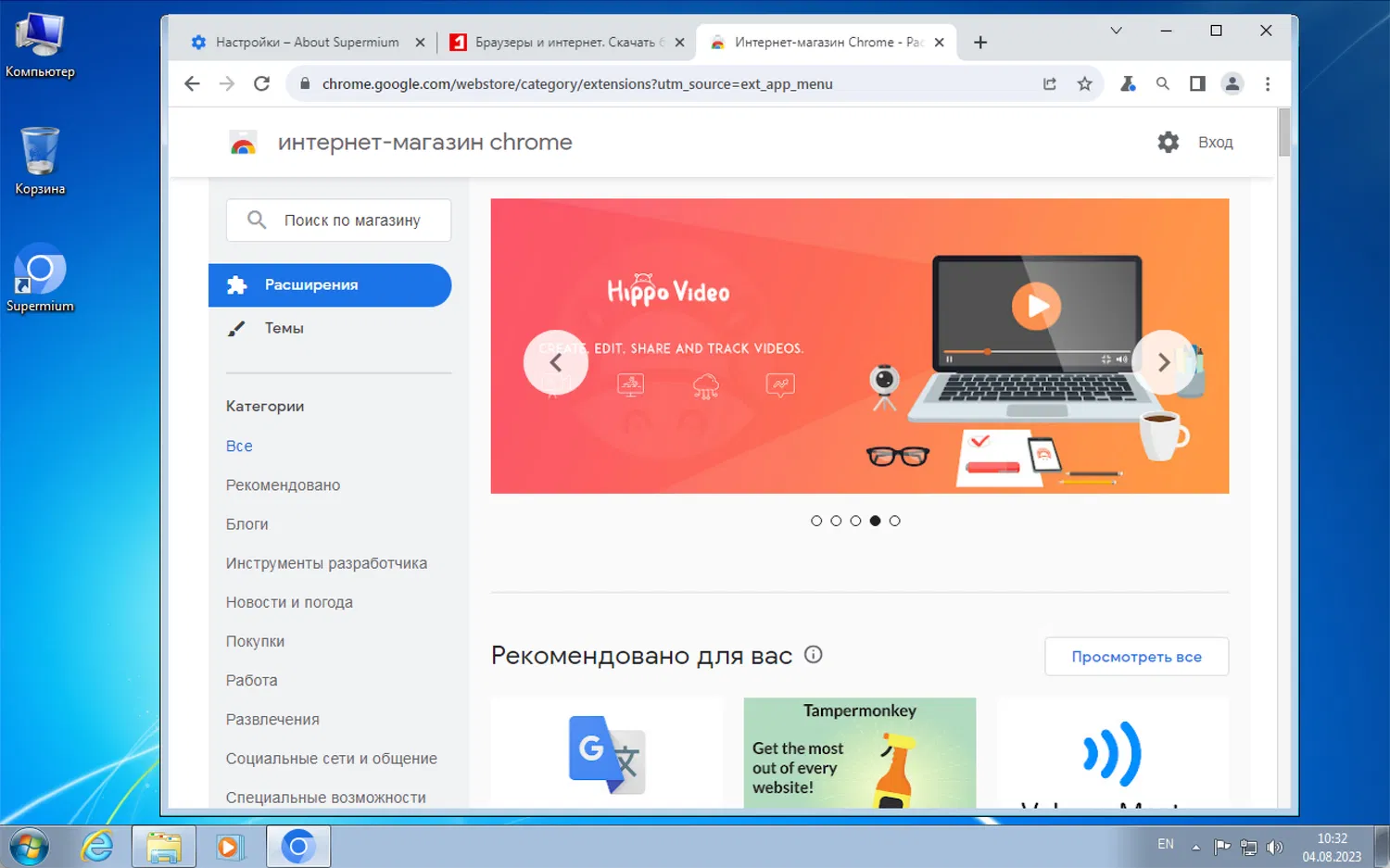Image resolution: width=1390 pixels, height=868 pixels.
Task: Open the Google Translate extension card
Action: click(x=607, y=752)
